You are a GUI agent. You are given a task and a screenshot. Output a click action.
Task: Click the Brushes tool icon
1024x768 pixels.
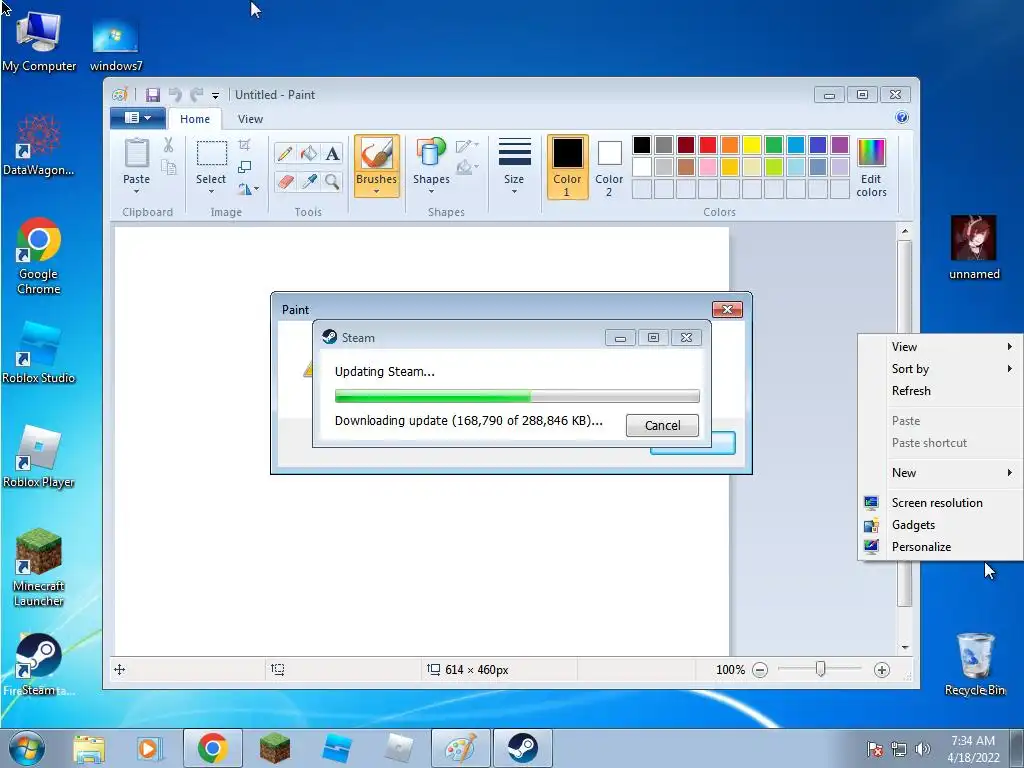point(377,153)
